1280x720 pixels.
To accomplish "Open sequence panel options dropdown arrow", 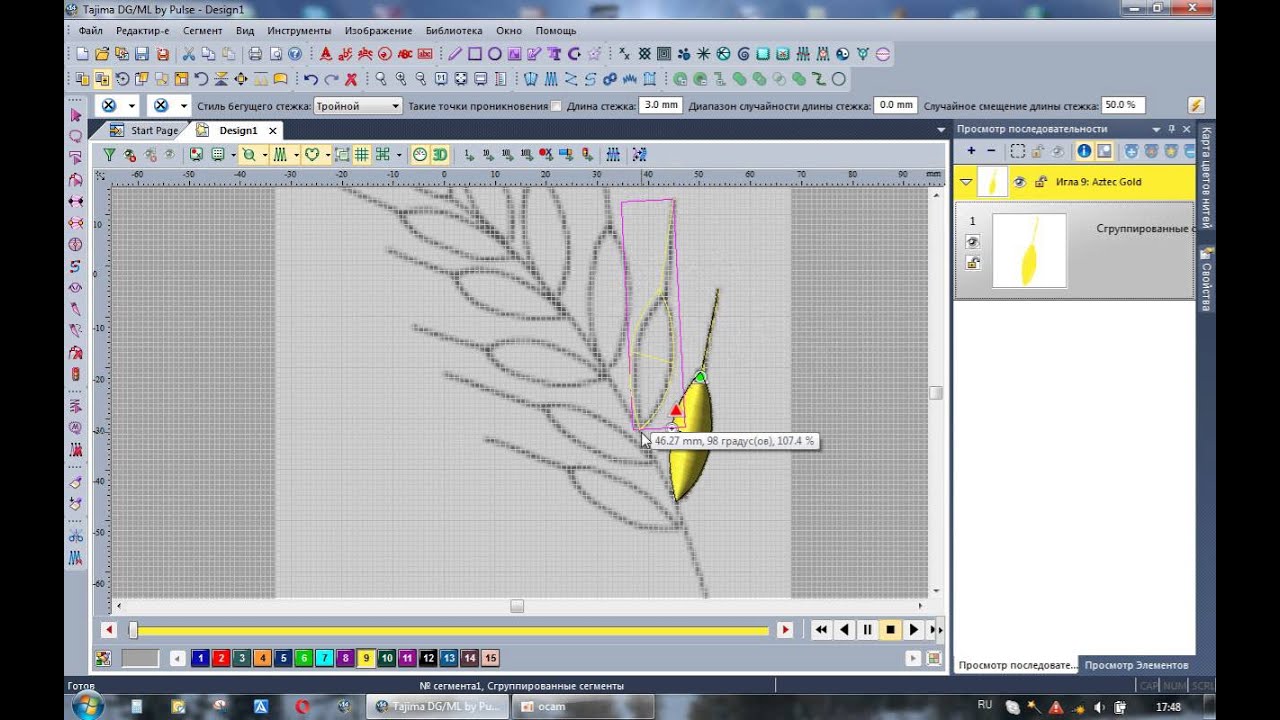I will click(1157, 129).
